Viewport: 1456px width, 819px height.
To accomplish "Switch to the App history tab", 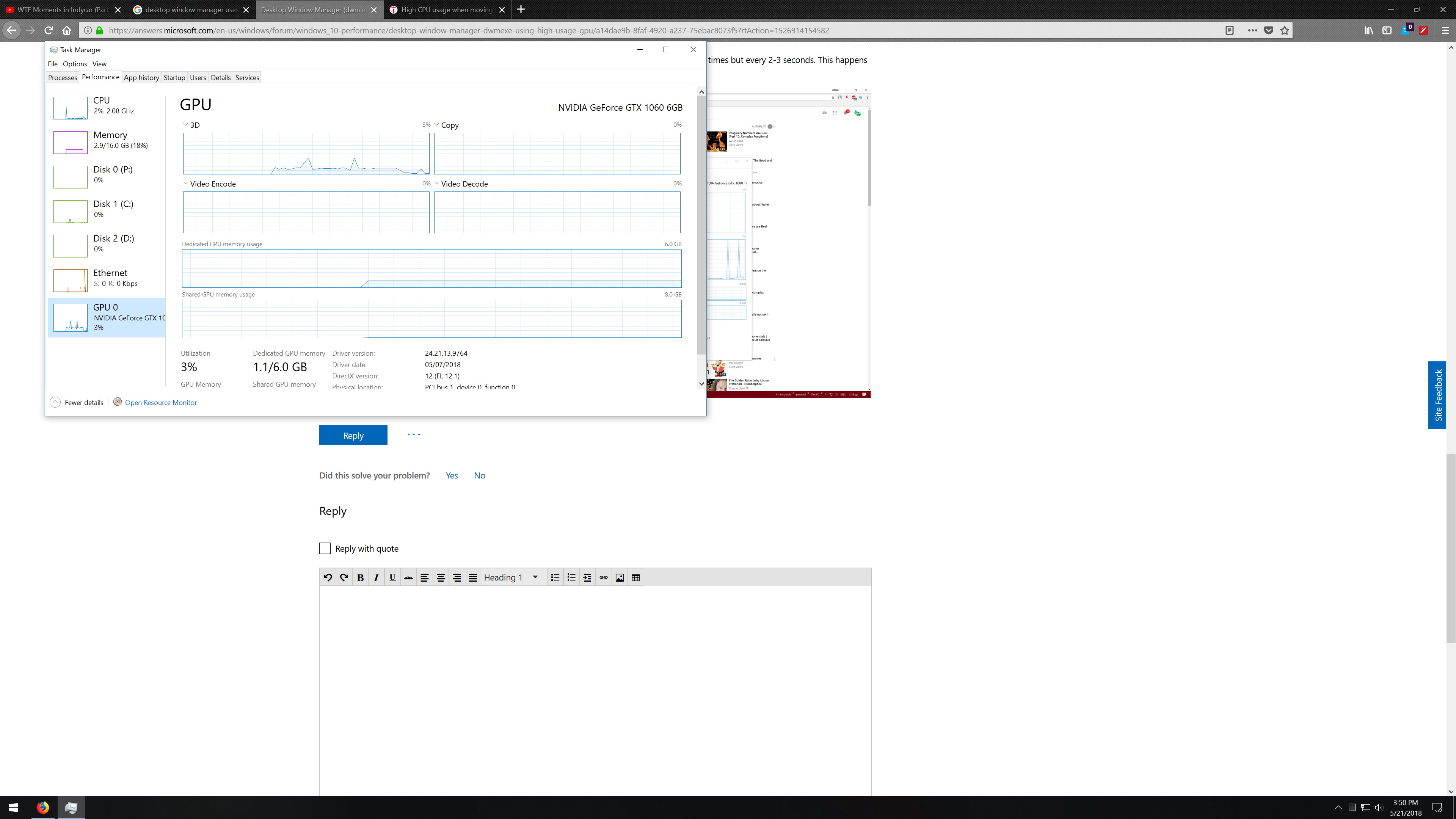I will (141, 77).
